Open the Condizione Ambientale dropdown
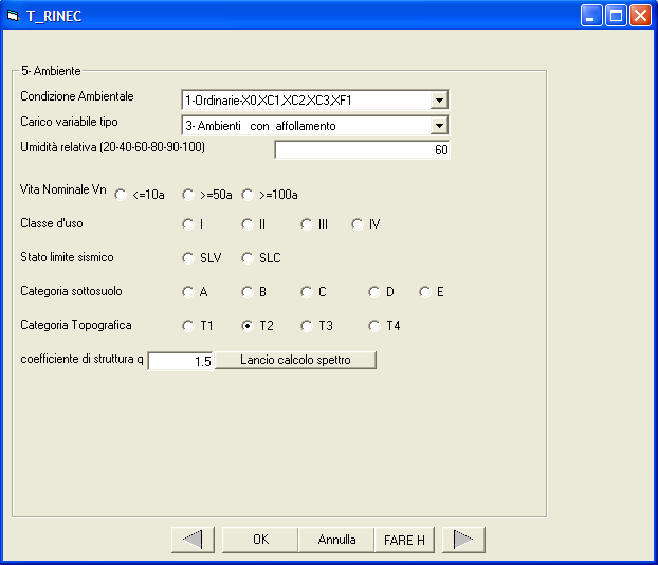This screenshot has width=658, height=565. 438,100
